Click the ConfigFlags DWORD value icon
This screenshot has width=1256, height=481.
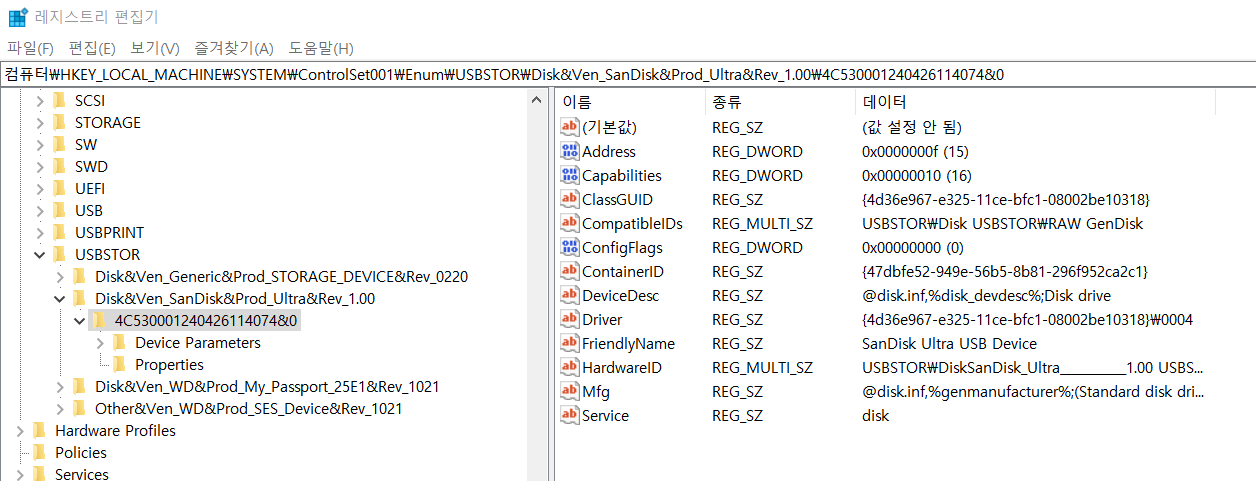tap(570, 247)
